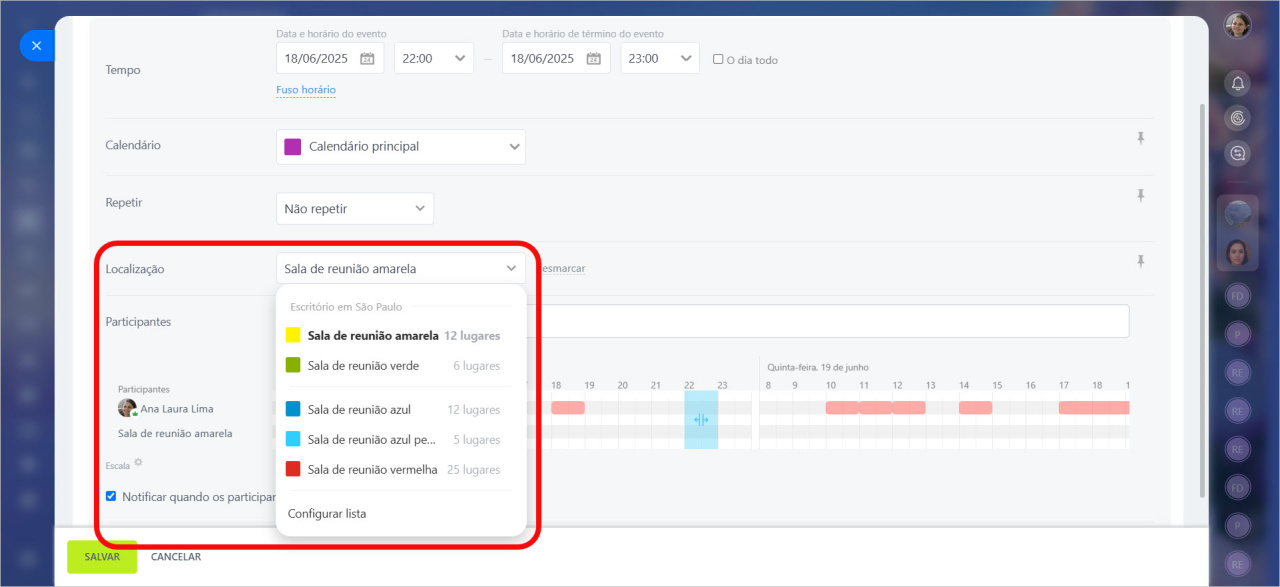This screenshot has height=587, width=1280.
Task: Select 'Sala de reunião azul pe...' 5 lugares
Action: pos(400,440)
